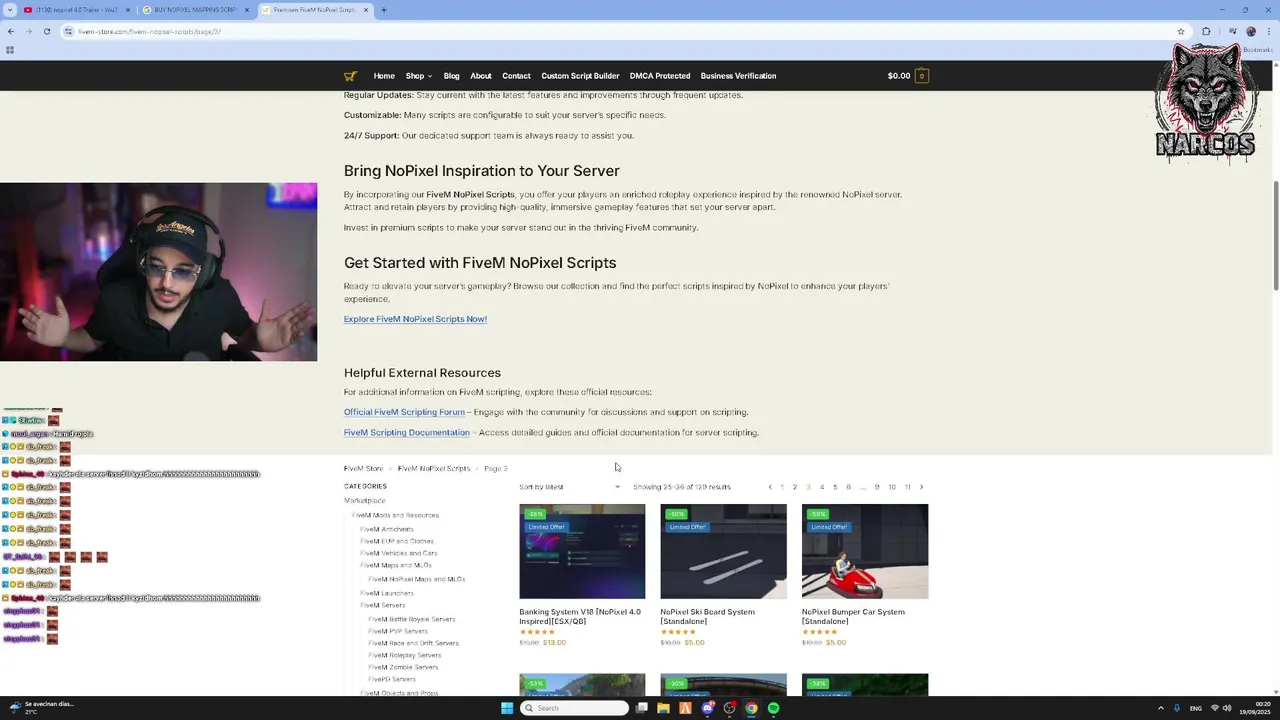Open NoPixel Bumper Car System thumbnail
This screenshot has width=1280, height=720.
pos(865,551)
